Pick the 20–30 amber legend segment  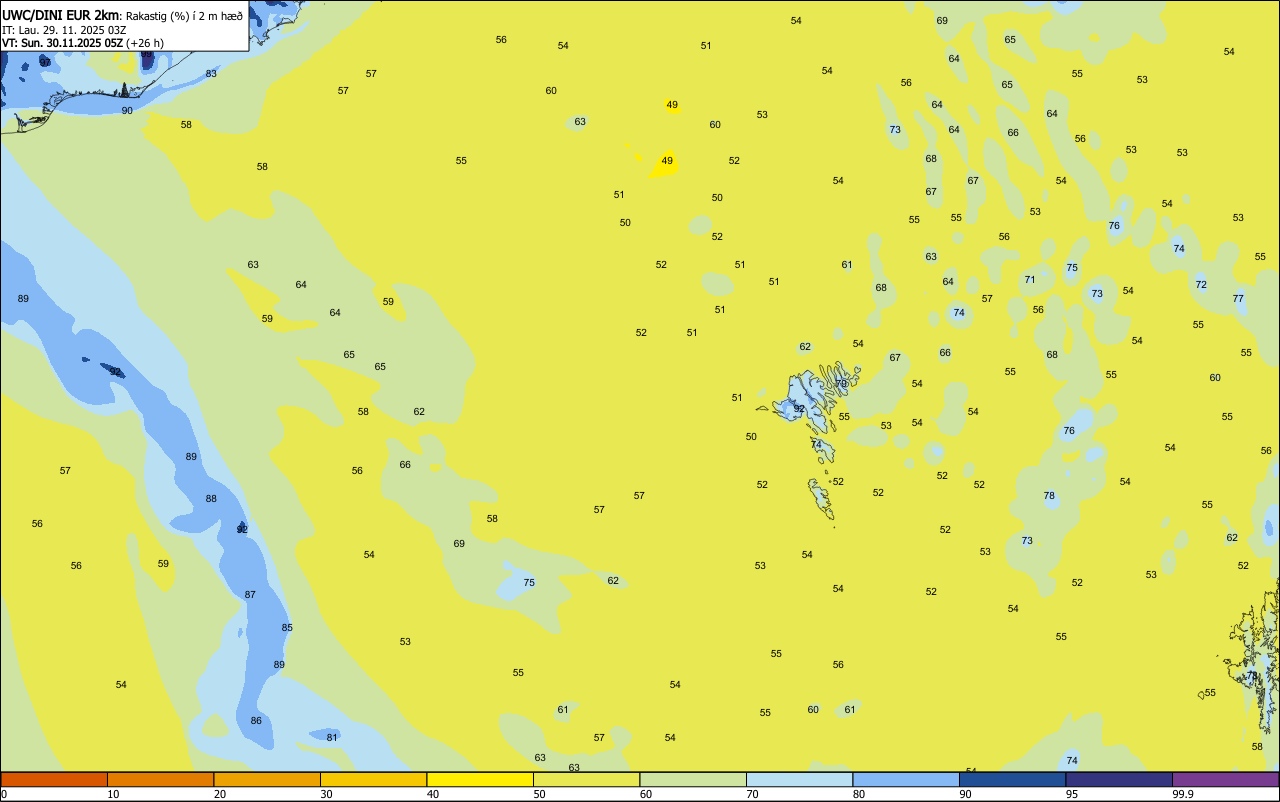(267, 779)
